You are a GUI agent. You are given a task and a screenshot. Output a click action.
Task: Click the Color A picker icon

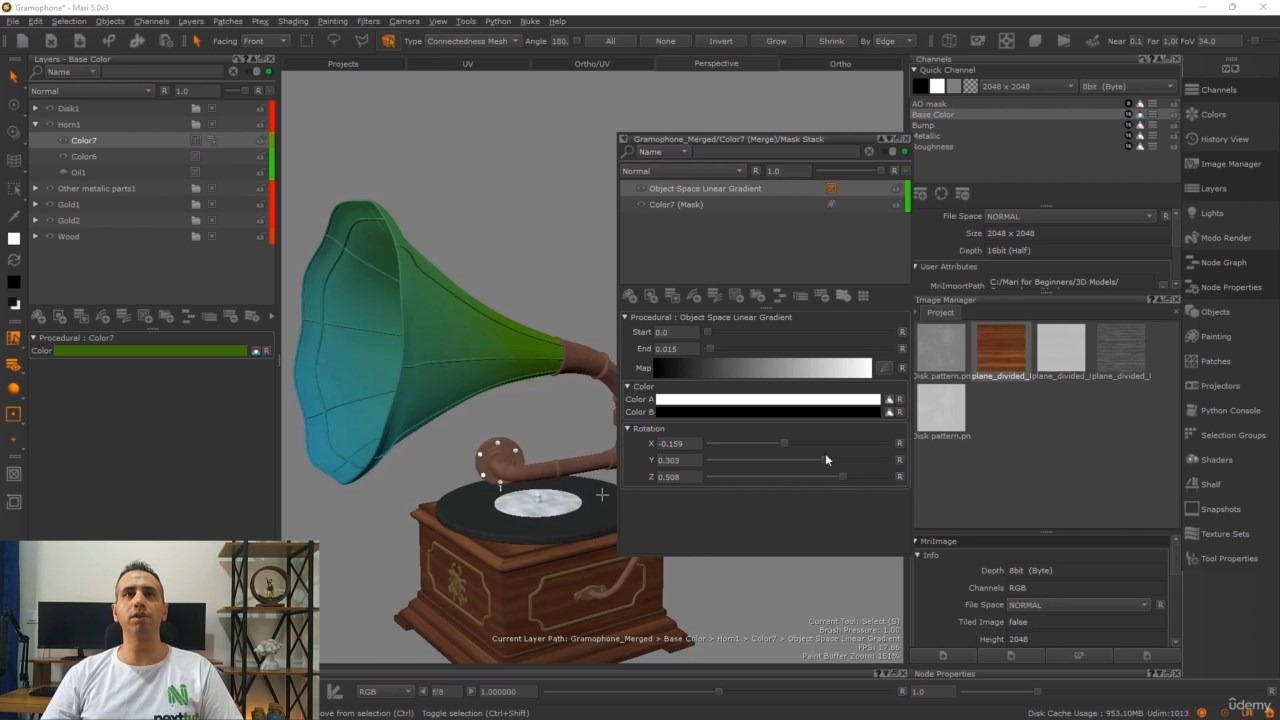point(889,400)
